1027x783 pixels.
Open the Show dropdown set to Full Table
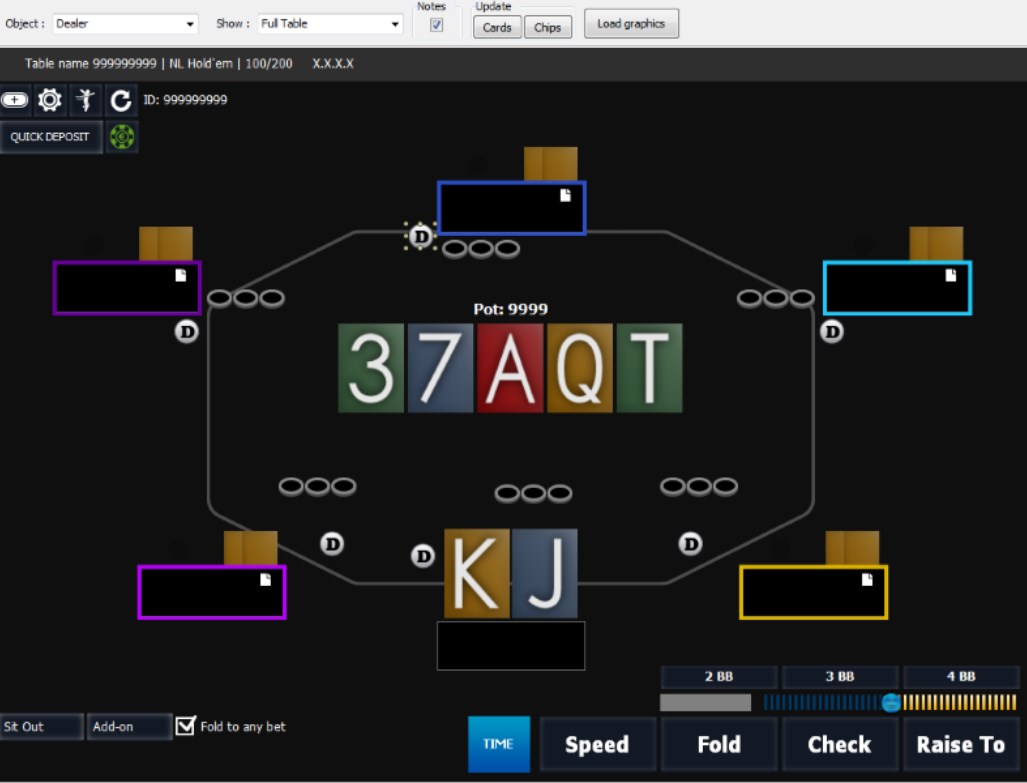[x=330, y=24]
